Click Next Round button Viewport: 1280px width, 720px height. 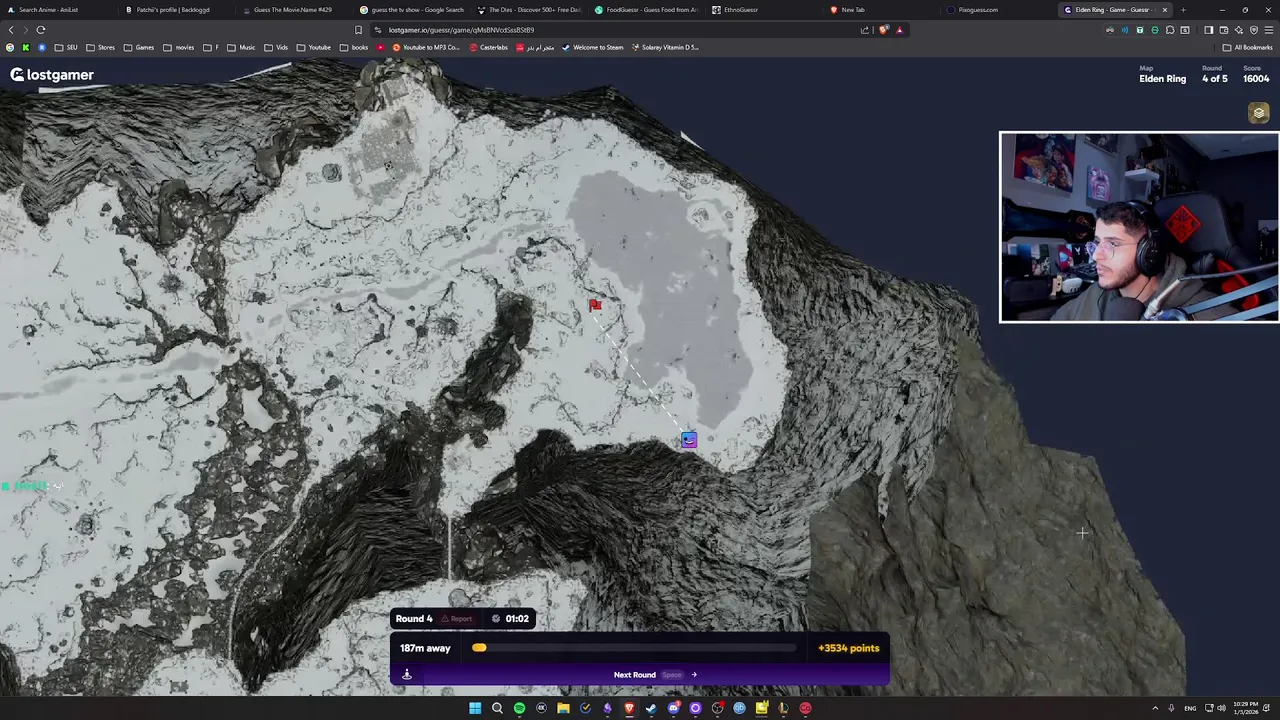pyautogui.click(x=655, y=675)
